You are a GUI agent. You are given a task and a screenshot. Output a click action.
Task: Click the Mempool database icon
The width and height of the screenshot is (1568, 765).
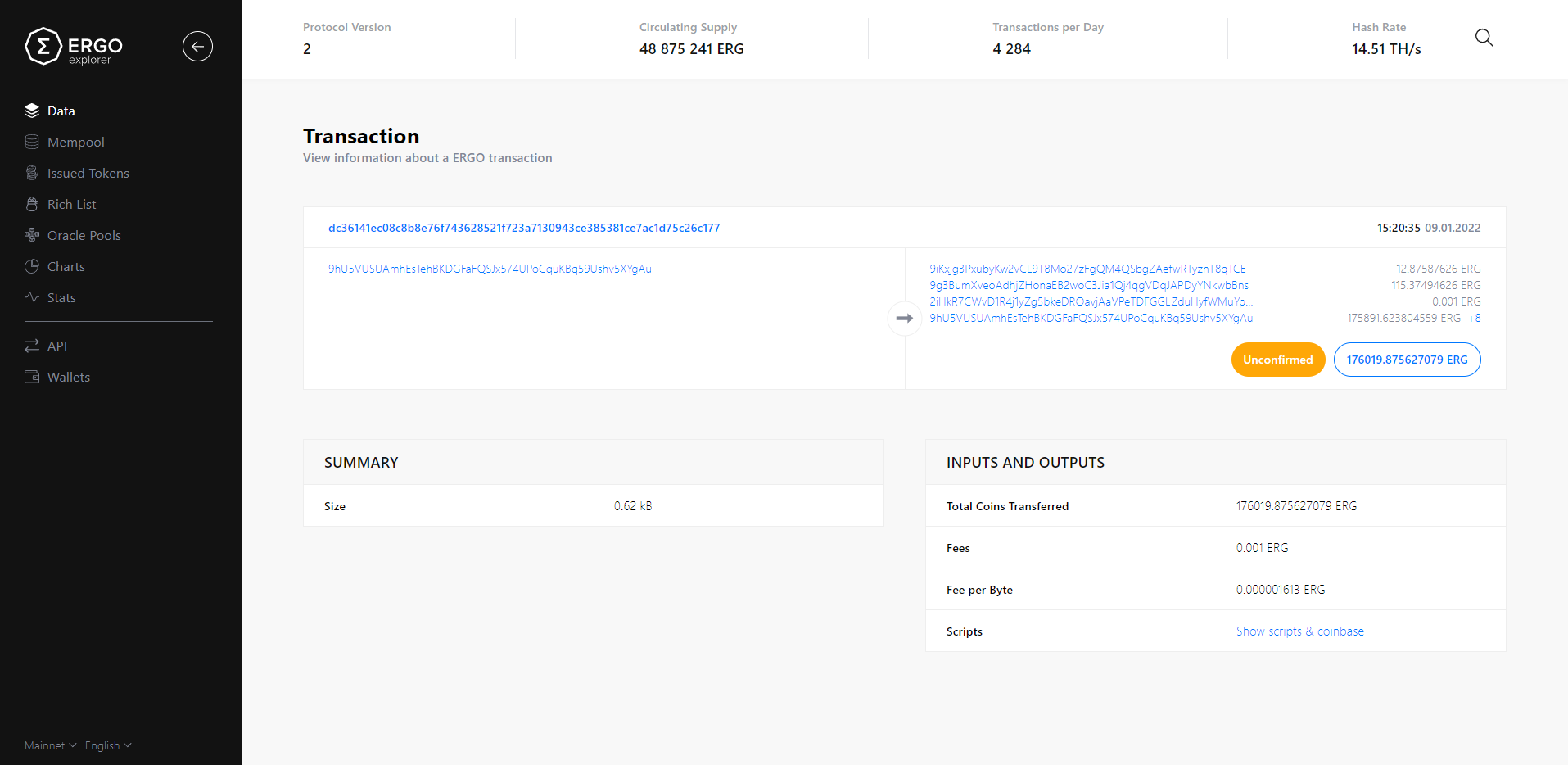32,142
